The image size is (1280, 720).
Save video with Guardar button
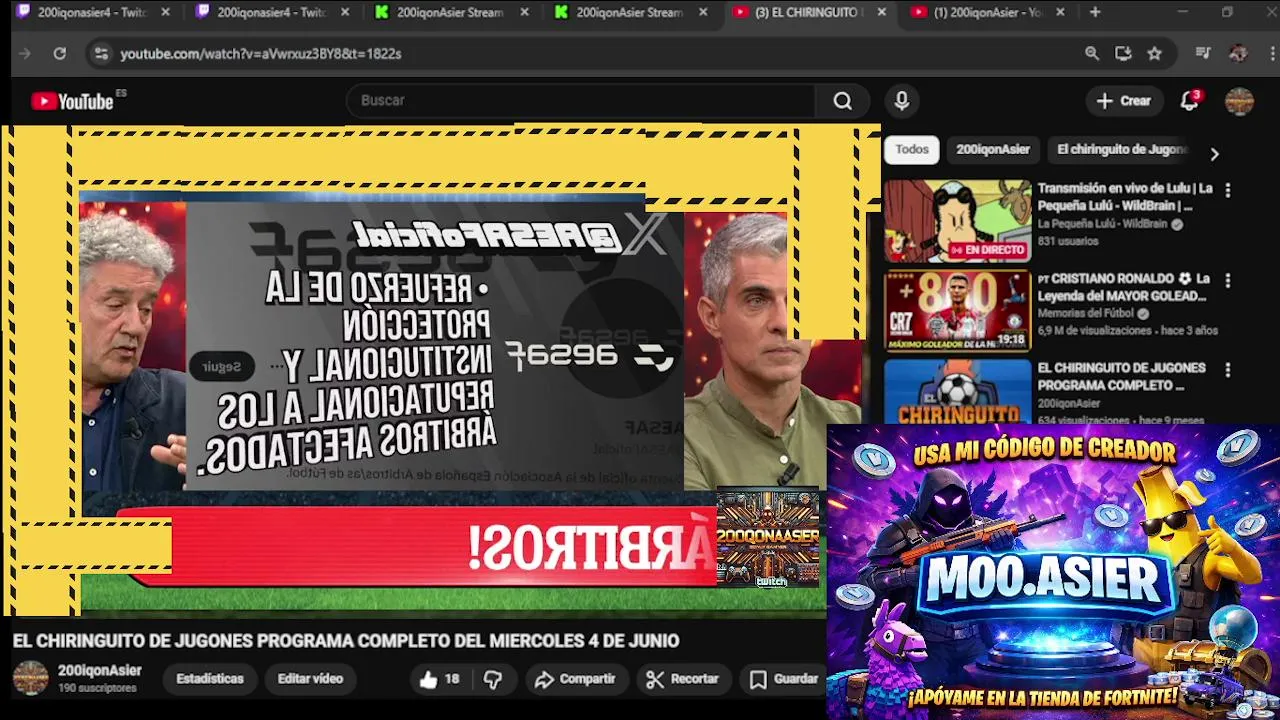click(x=784, y=679)
